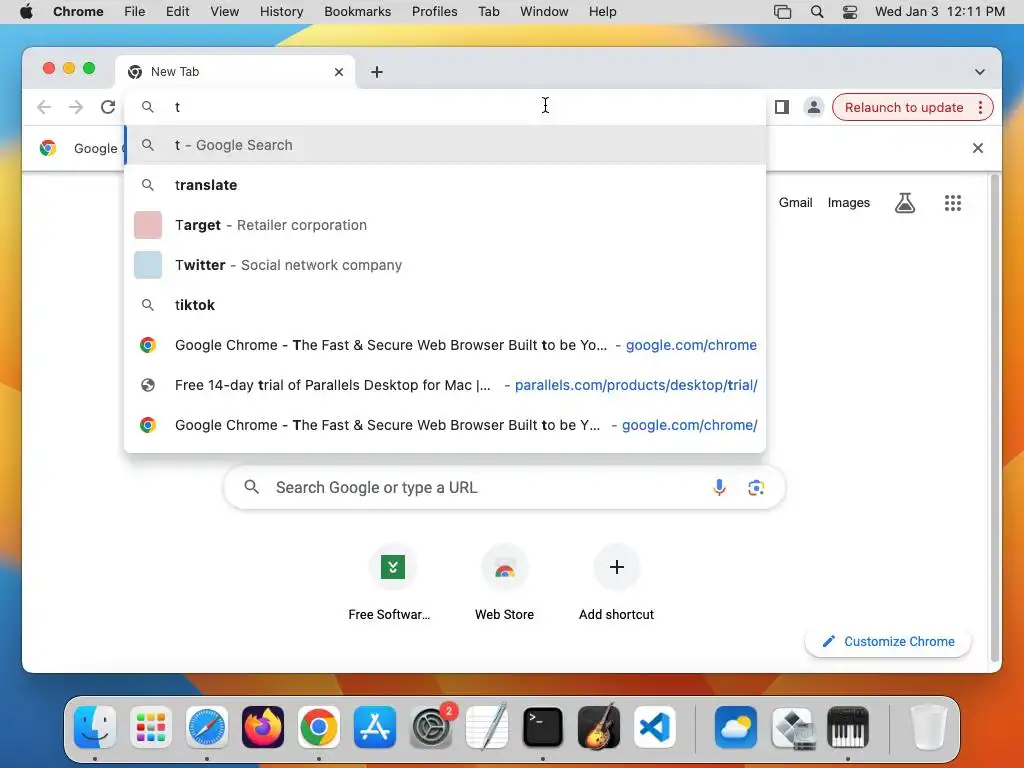Open the View menu

pos(225,12)
